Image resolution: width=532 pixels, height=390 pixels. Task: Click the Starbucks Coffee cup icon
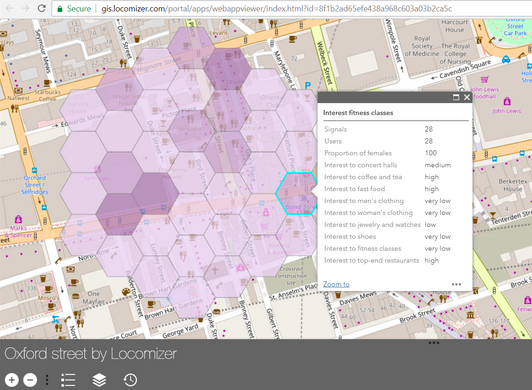point(47,83)
